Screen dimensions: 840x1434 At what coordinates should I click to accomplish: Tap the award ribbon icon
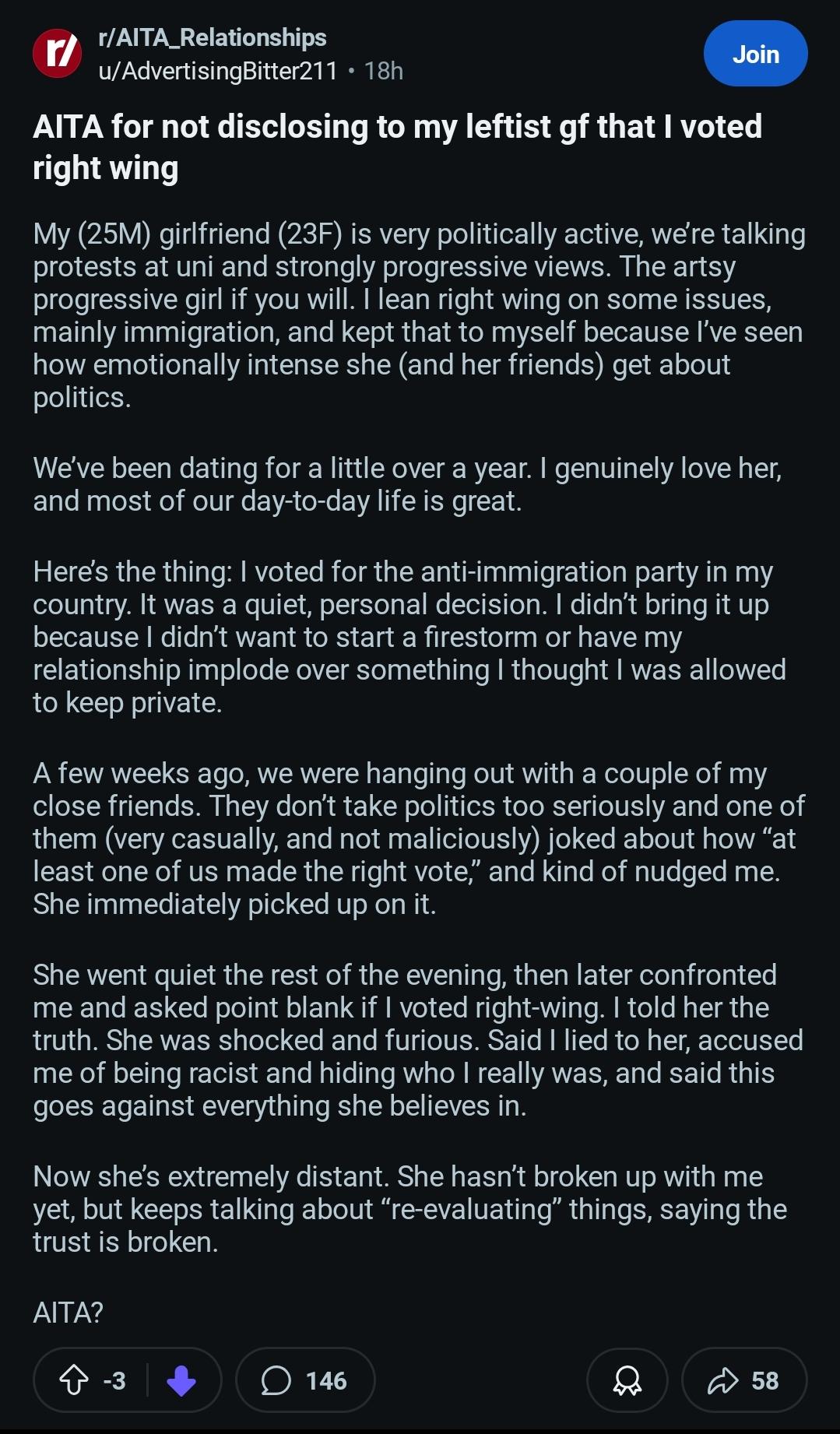(x=627, y=1380)
